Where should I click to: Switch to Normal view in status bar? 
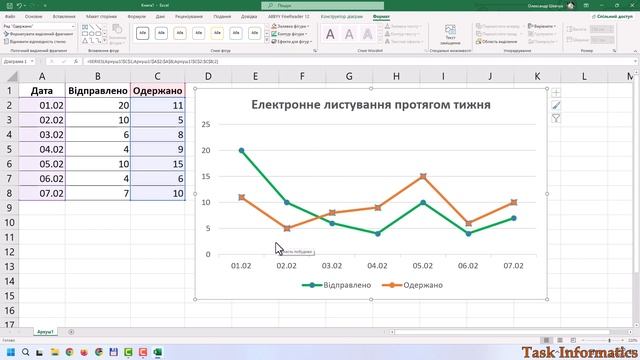pyautogui.click(x=546, y=340)
